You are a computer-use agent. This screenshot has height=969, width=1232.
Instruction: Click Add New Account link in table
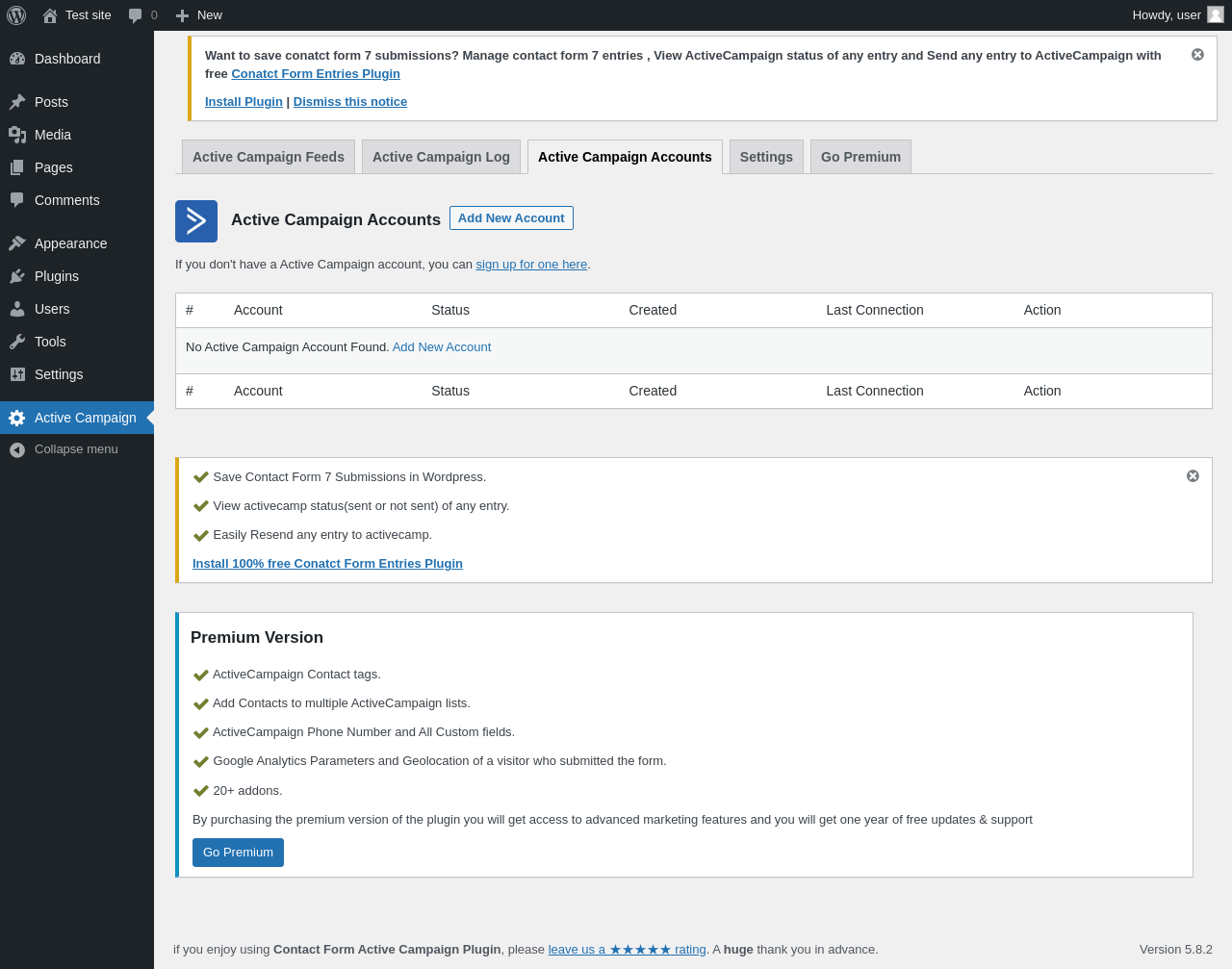(442, 347)
